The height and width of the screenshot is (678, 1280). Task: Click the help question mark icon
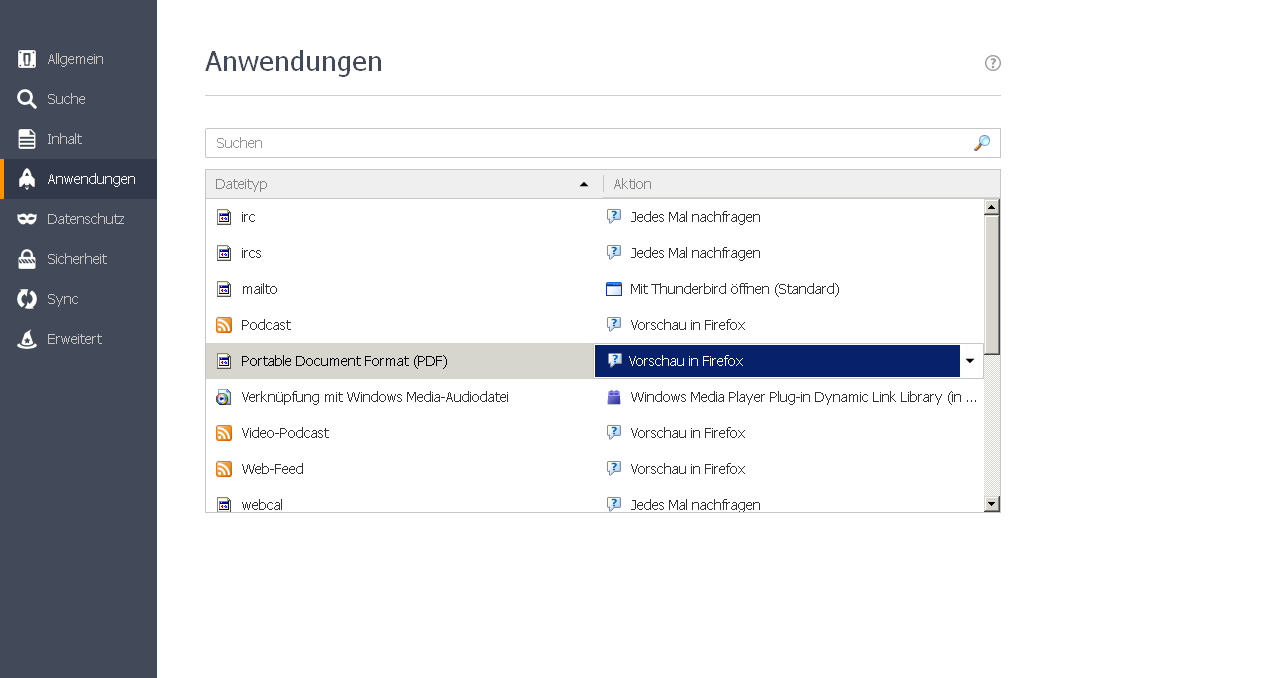(992, 63)
